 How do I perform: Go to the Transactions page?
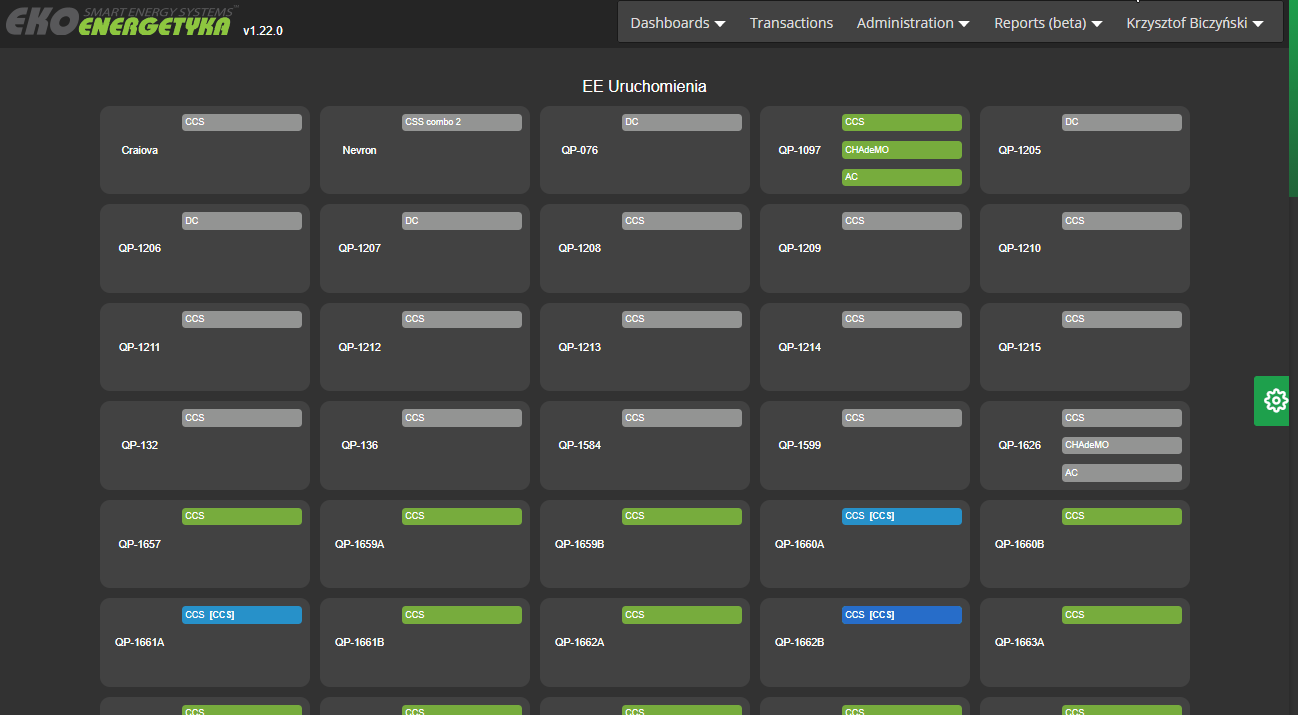pos(791,23)
